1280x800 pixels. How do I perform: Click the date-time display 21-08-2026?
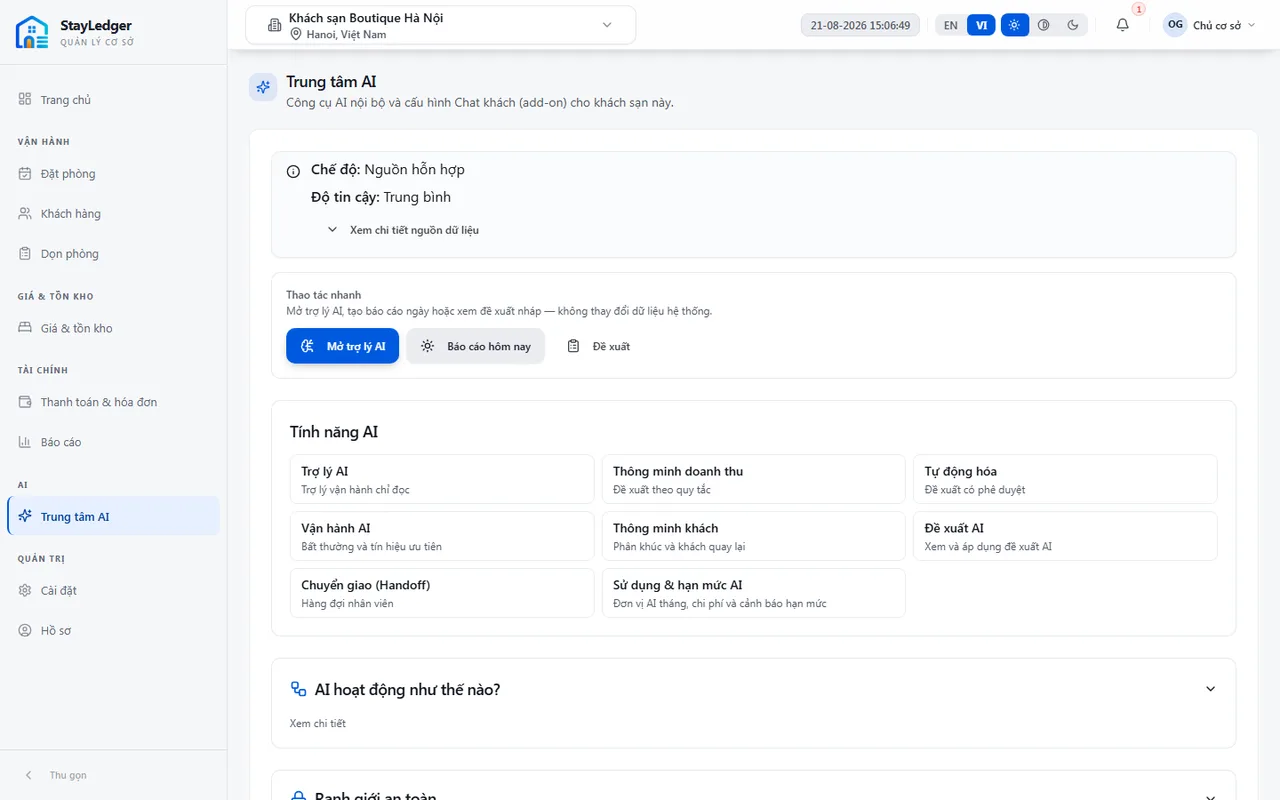pos(860,25)
